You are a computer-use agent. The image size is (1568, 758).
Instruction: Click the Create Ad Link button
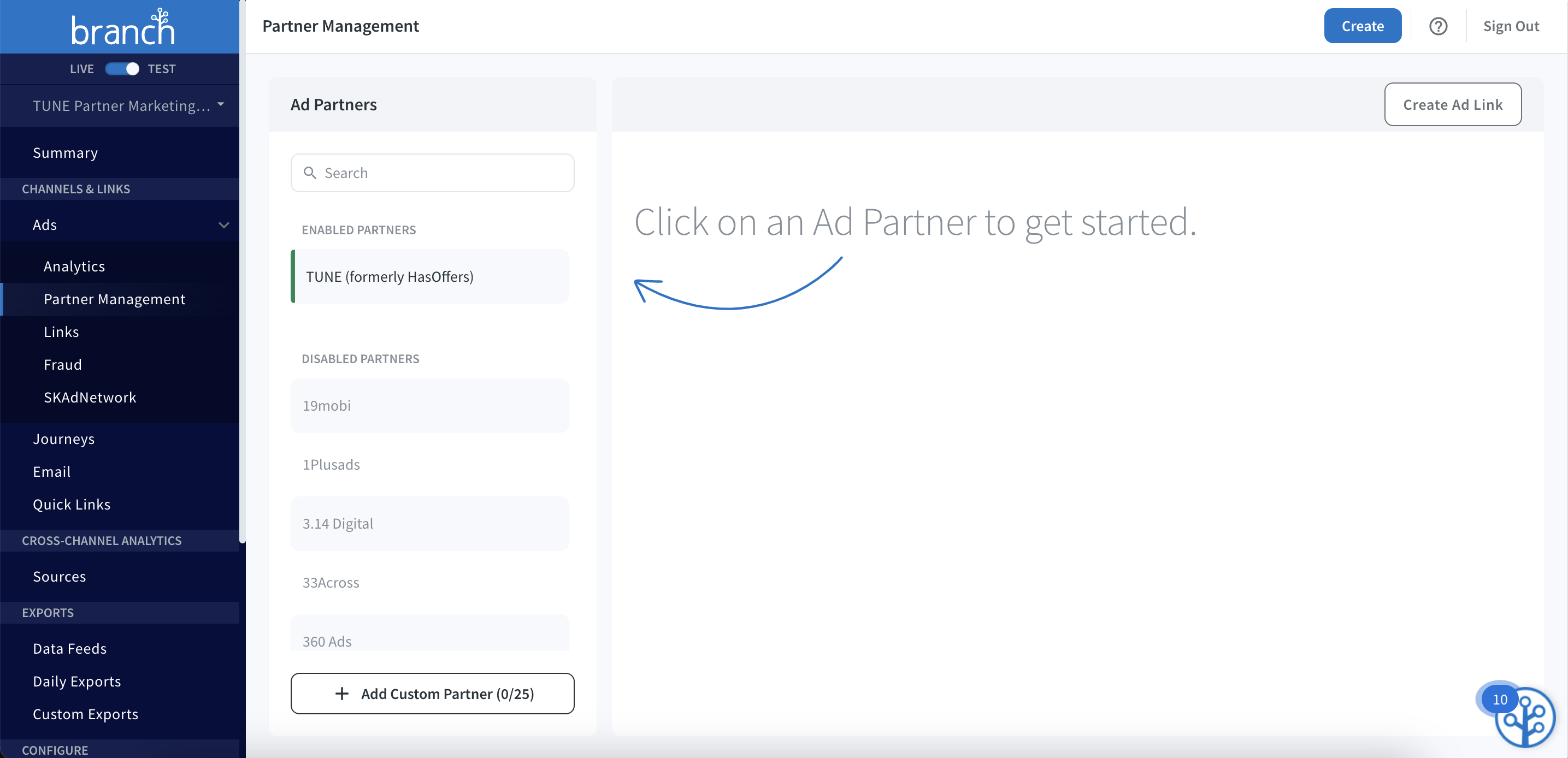click(x=1452, y=105)
